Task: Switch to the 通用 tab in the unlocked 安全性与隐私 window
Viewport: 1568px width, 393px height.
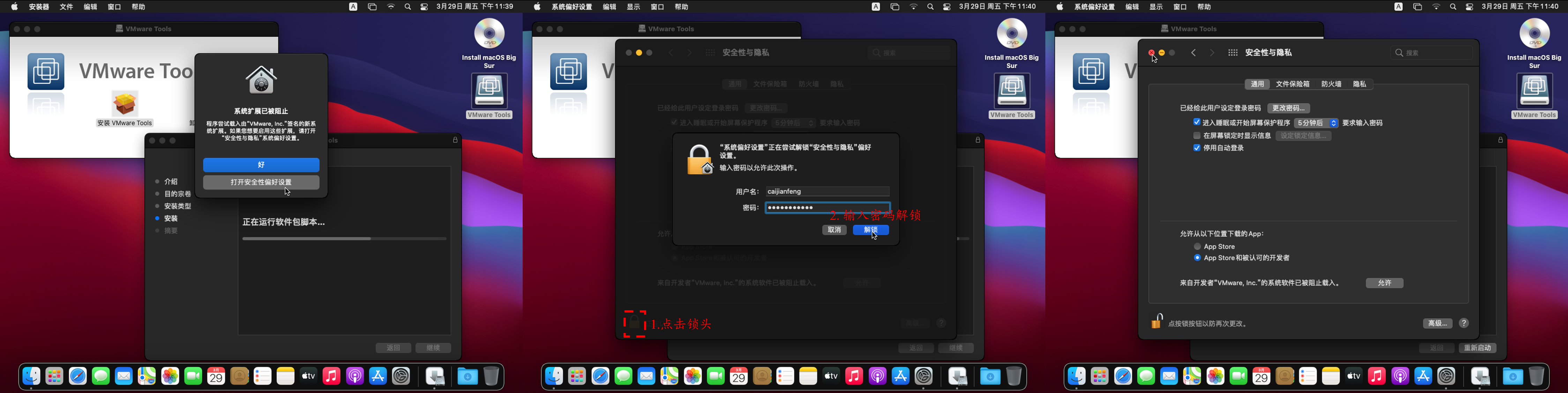Action: [1257, 84]
